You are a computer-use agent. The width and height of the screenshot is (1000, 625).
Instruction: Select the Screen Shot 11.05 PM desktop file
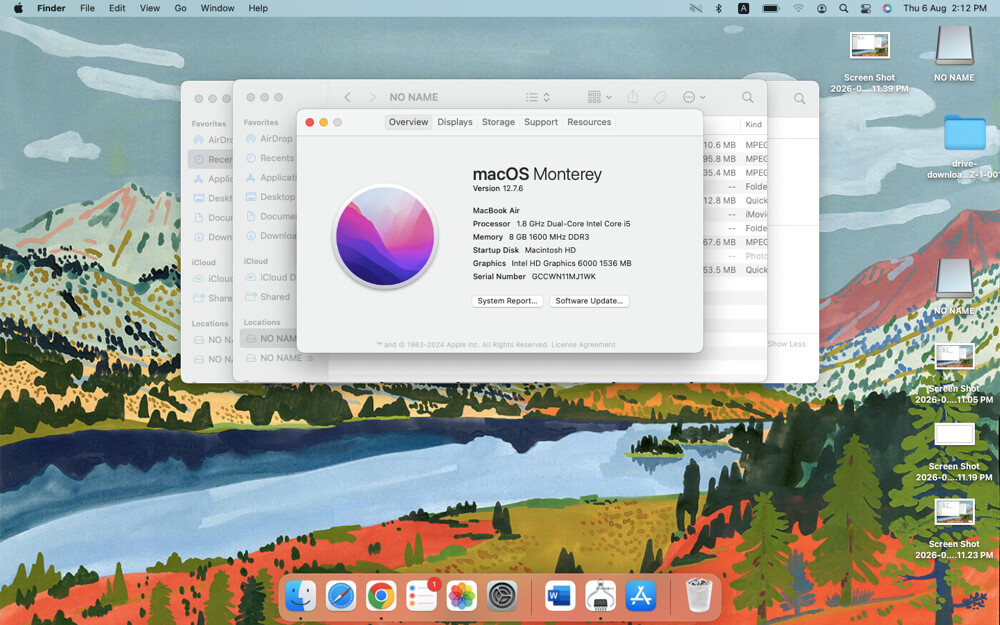954,374
